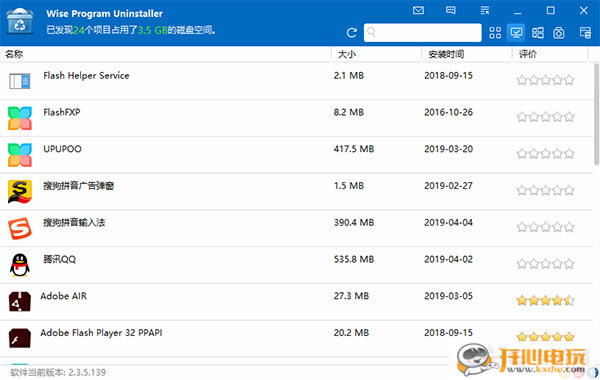Click the refresh list icon
Screen dimensions: 600x380
[x=352, y=33]
